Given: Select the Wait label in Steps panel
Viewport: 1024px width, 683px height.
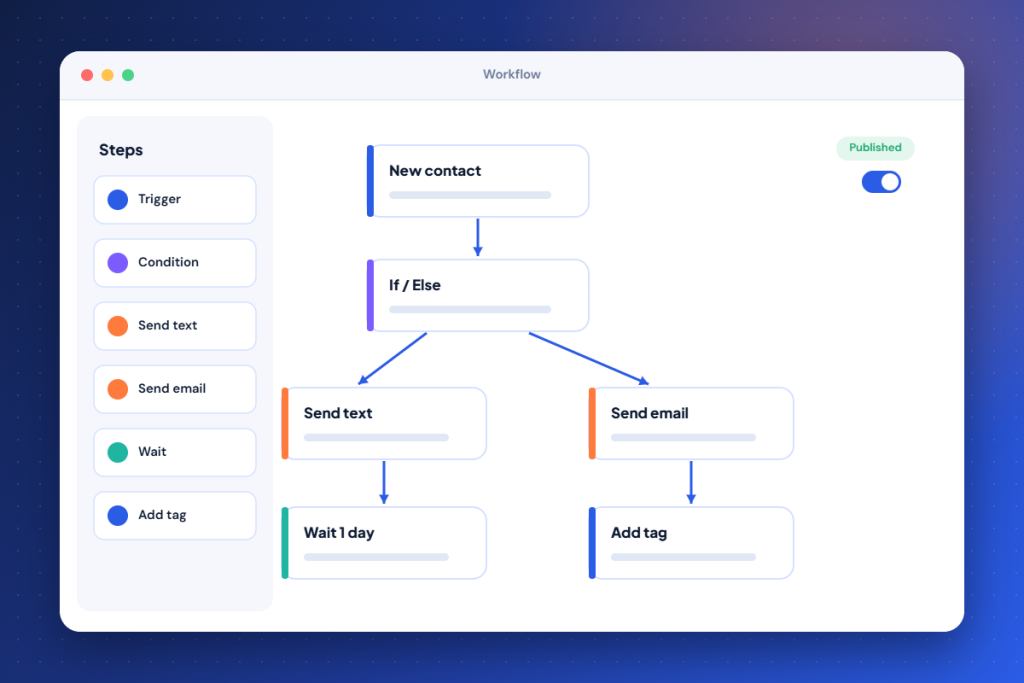Looking at the screenshot, I should click(x=152, y=452).
